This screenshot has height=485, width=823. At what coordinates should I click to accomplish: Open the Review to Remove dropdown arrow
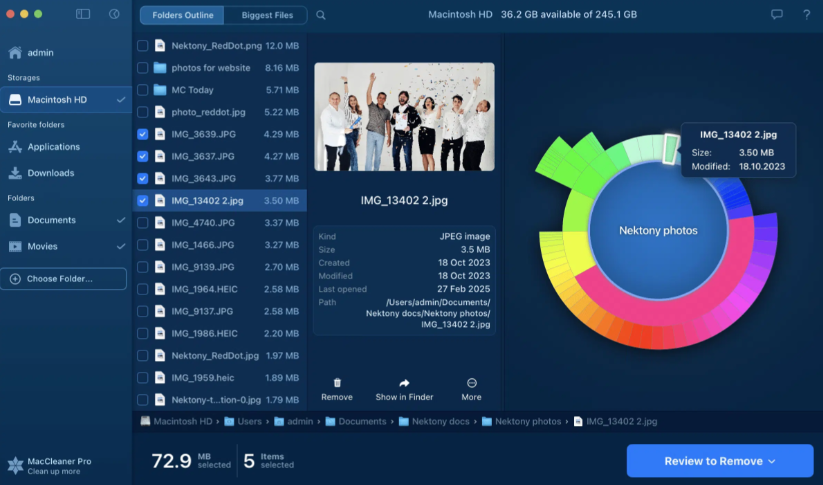coord(772,461)
